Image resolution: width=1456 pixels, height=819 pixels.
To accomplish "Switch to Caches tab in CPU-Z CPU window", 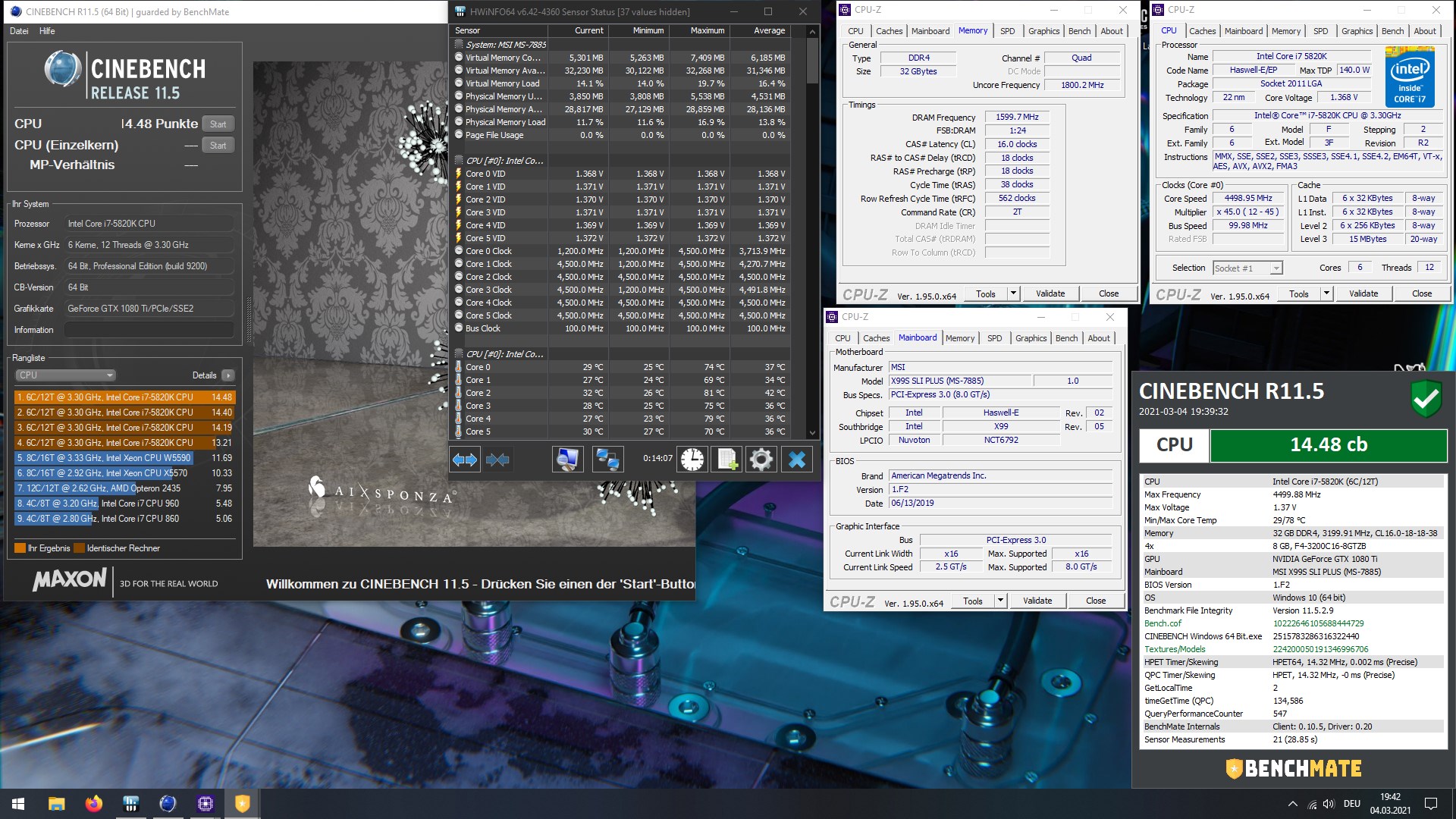I will [1202, 31].
